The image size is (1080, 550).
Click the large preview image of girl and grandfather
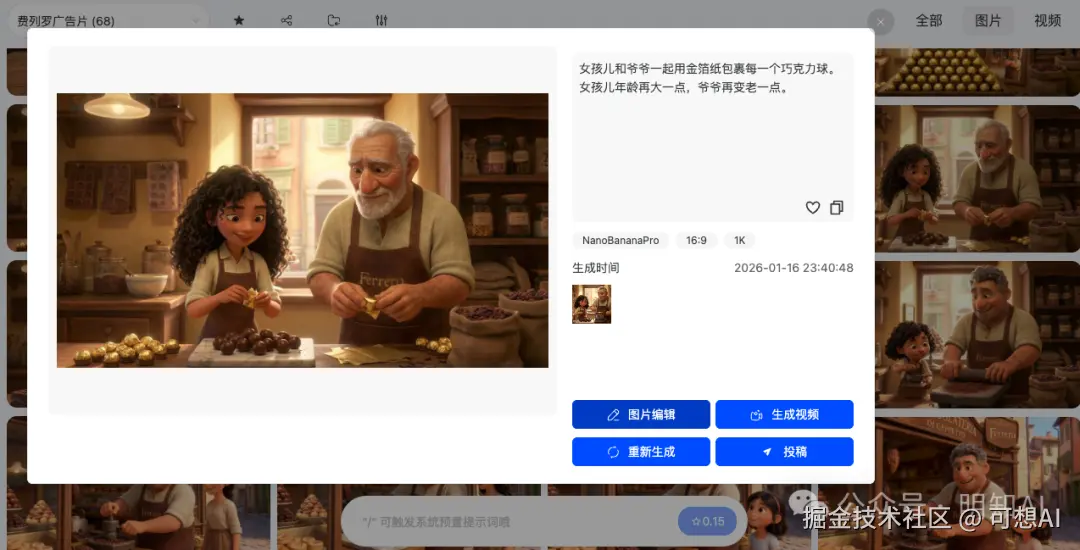(302, 230)
